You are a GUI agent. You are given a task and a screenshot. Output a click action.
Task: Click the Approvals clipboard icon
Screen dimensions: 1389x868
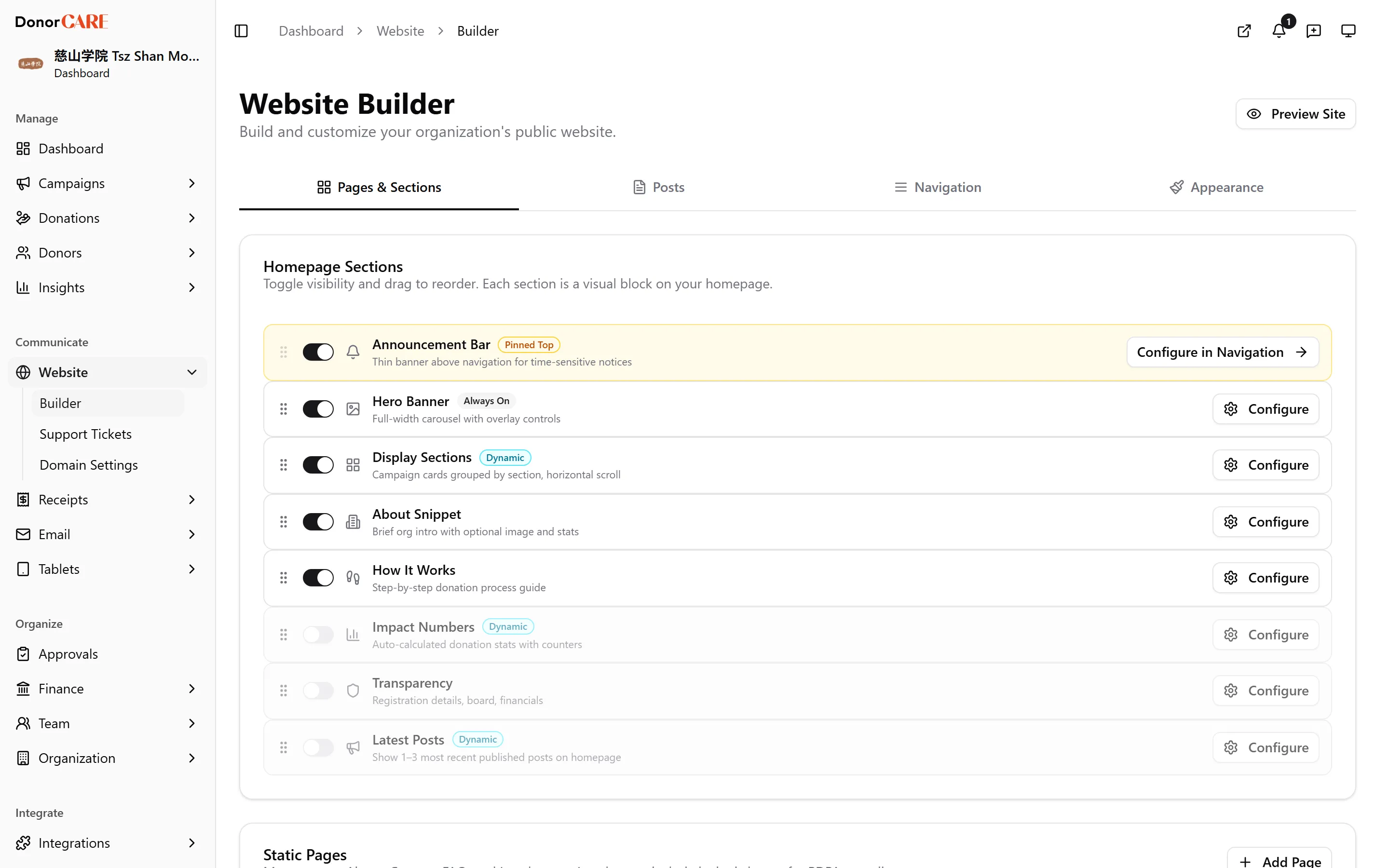23,654
